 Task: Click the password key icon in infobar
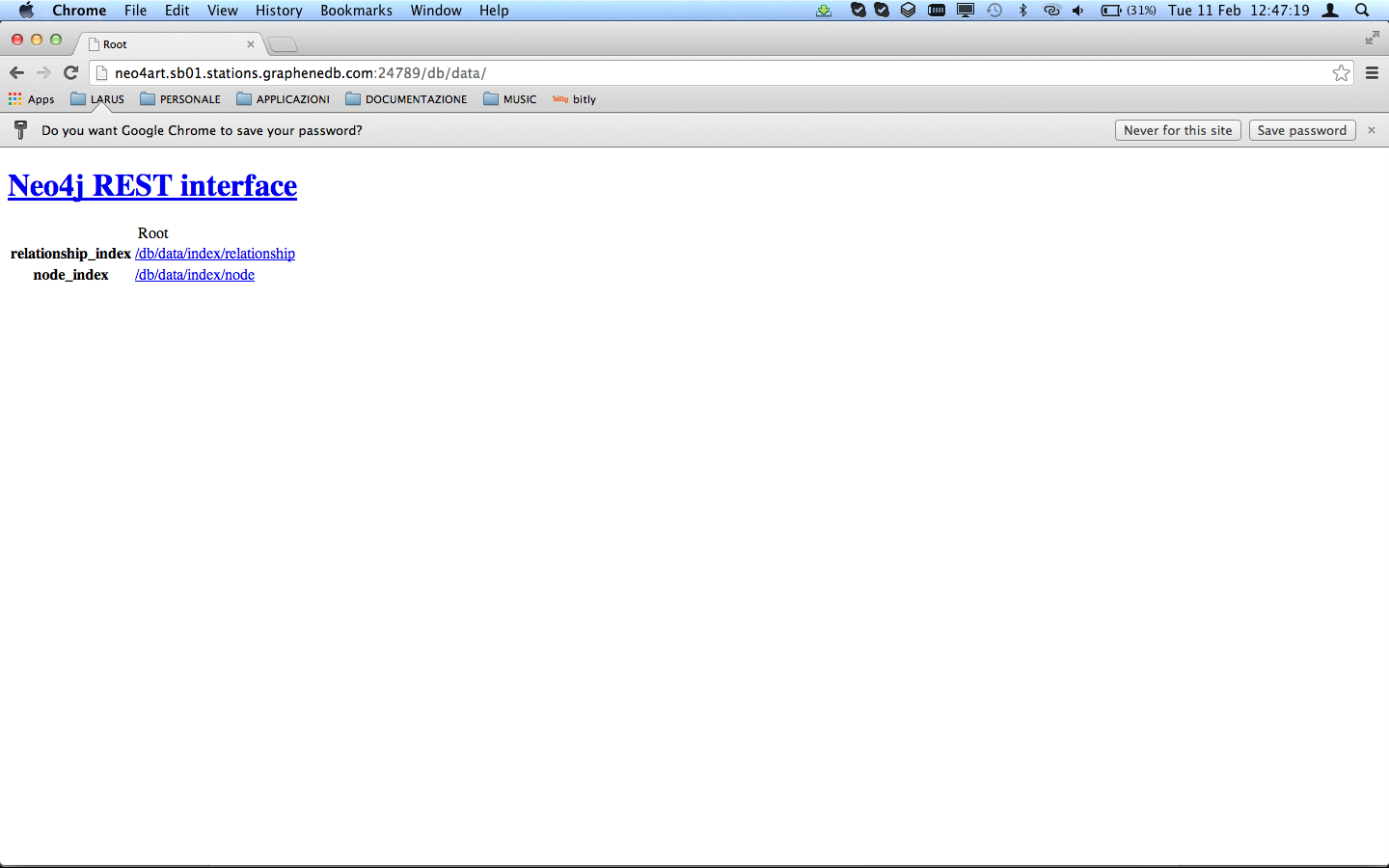pyautogui.click(x=20, y=130)
